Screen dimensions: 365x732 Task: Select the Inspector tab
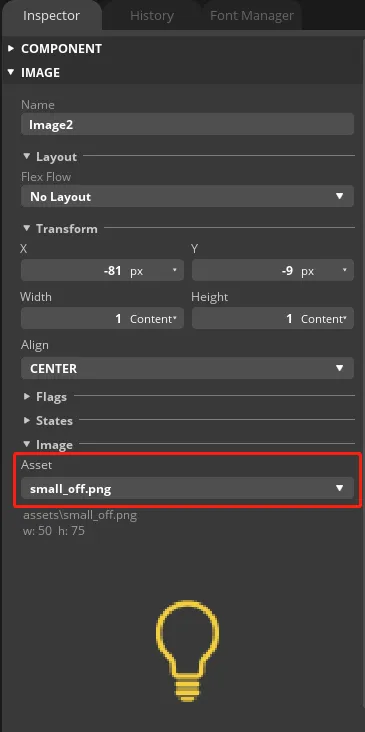51,15
